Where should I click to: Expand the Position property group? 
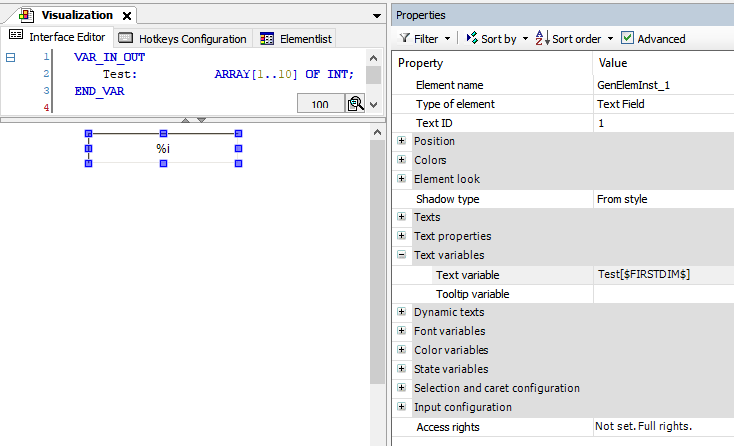pyautogui.click(x=401, y=141)
